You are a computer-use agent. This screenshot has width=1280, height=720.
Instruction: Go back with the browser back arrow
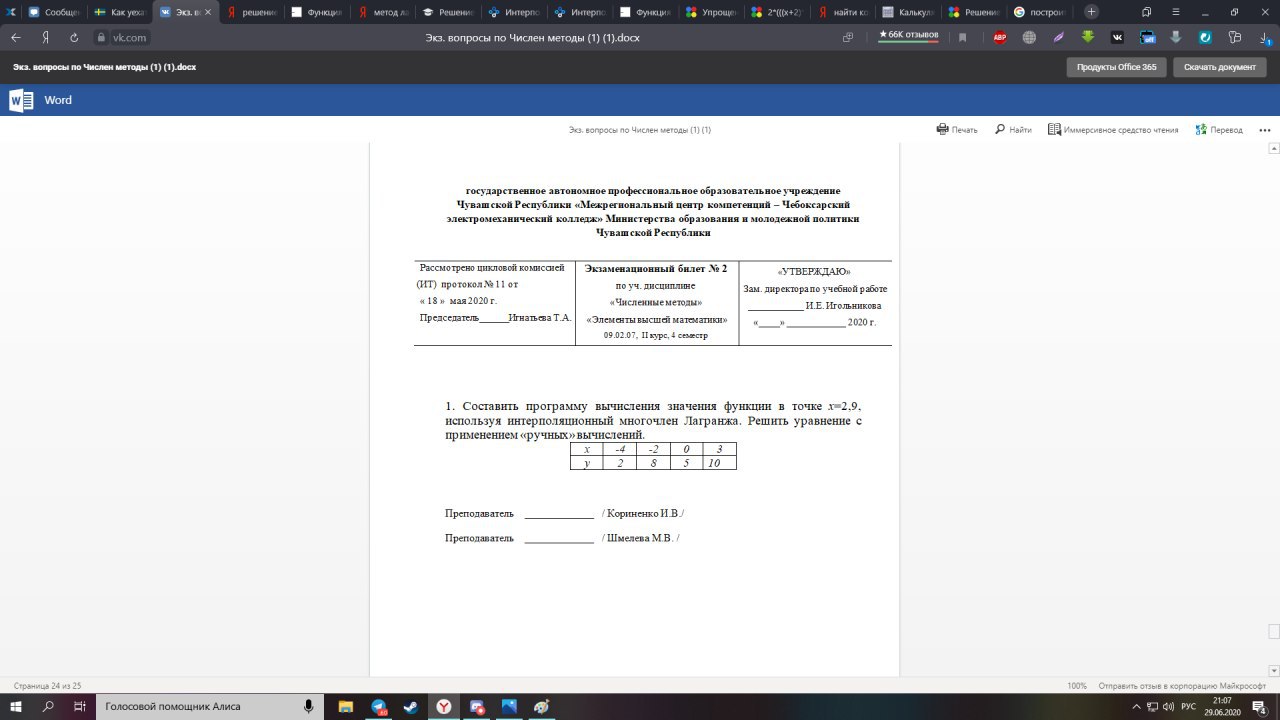(x=16, y=37)
